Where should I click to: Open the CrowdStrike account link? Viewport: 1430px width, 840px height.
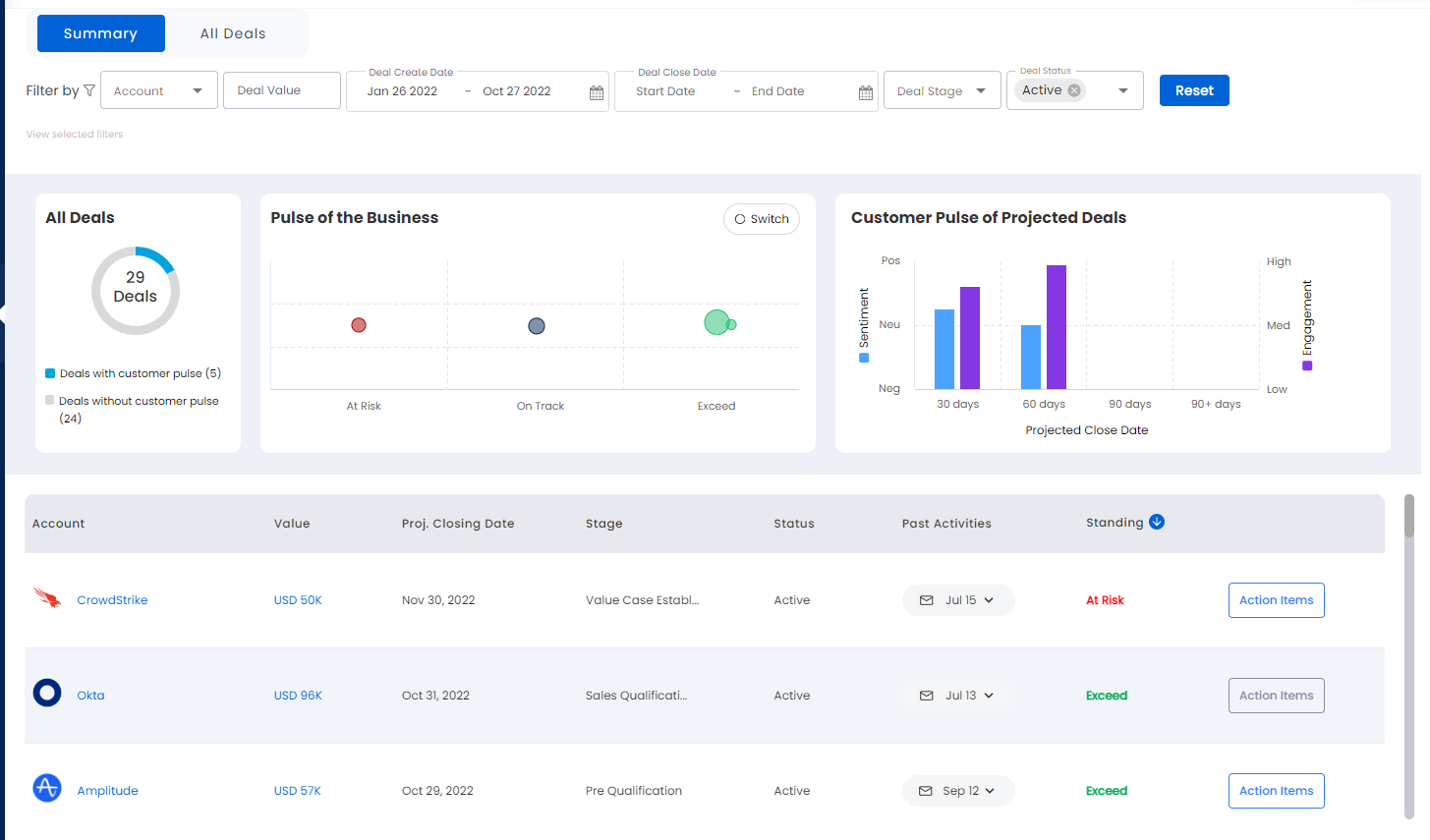tap(112, 600)
